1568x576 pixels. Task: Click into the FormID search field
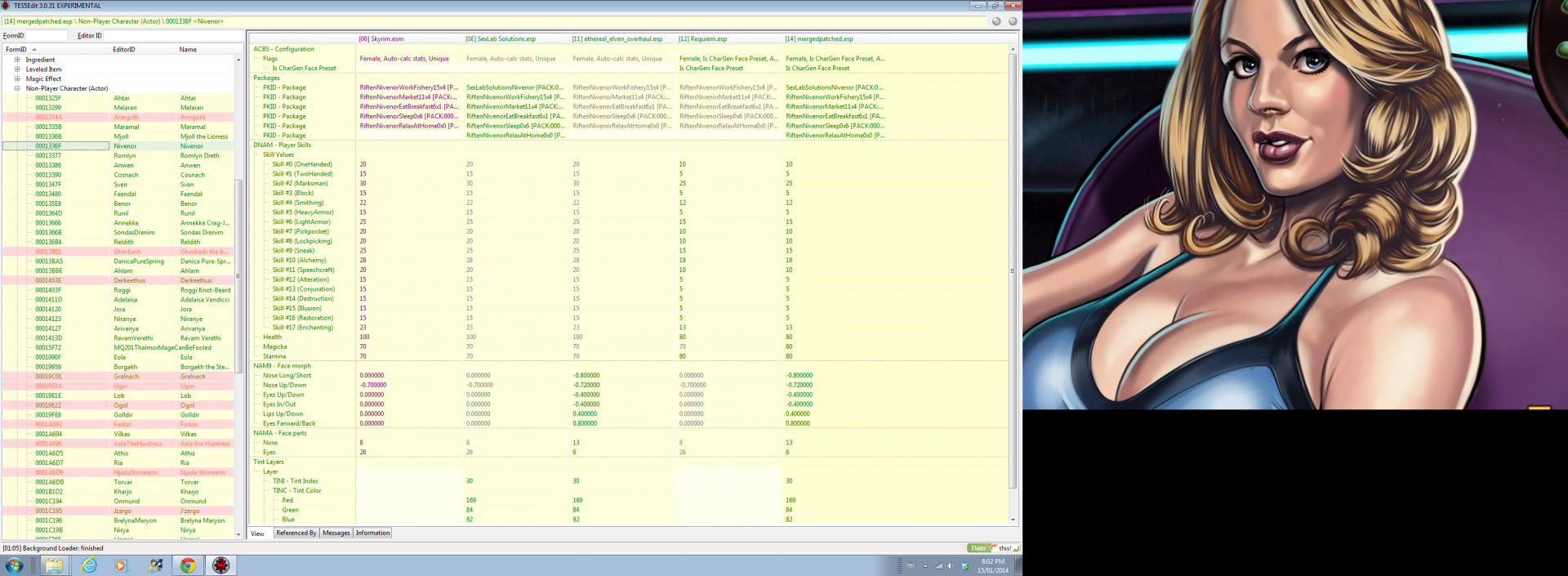pyautogui.click(x=47, y=36)
